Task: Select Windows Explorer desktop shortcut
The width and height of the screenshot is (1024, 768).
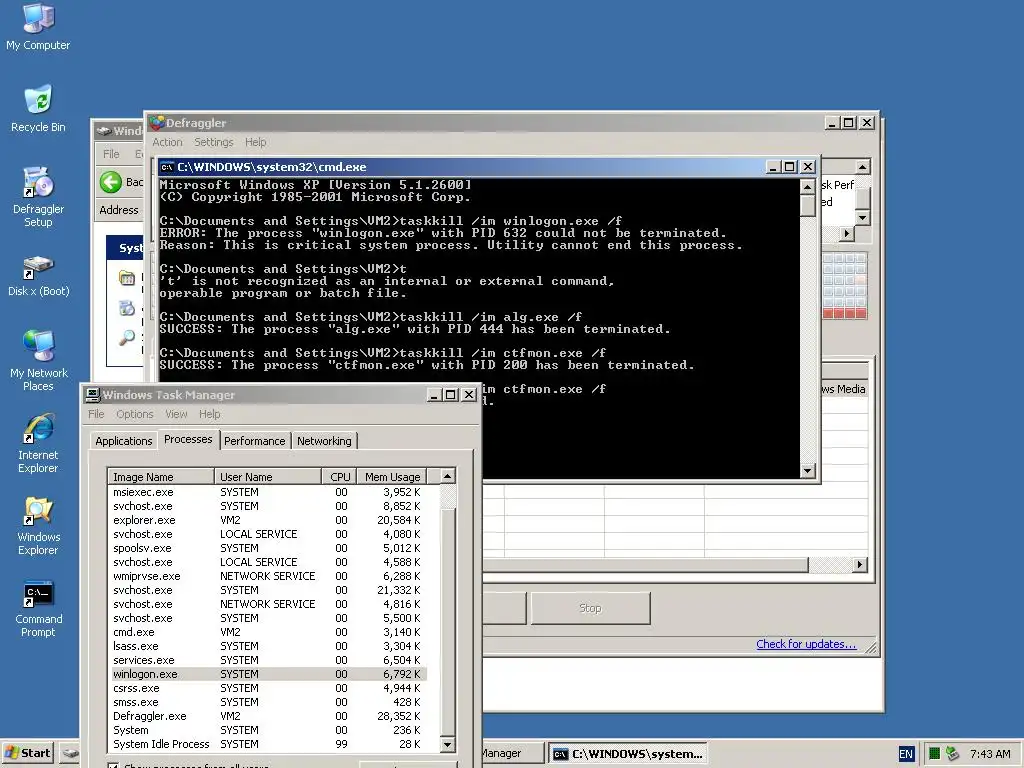Action: pyautogui.click(x=38, y=525)
